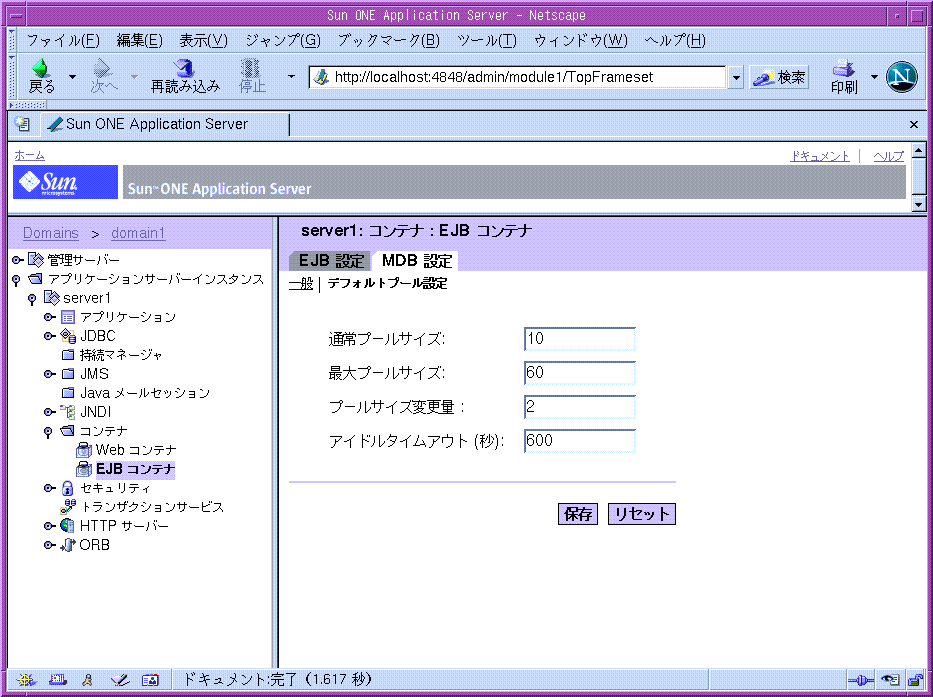This screenshot has height=697, width=933.
Task: Select the MDB 設定 tab
Action: click(x=417, y=261)
